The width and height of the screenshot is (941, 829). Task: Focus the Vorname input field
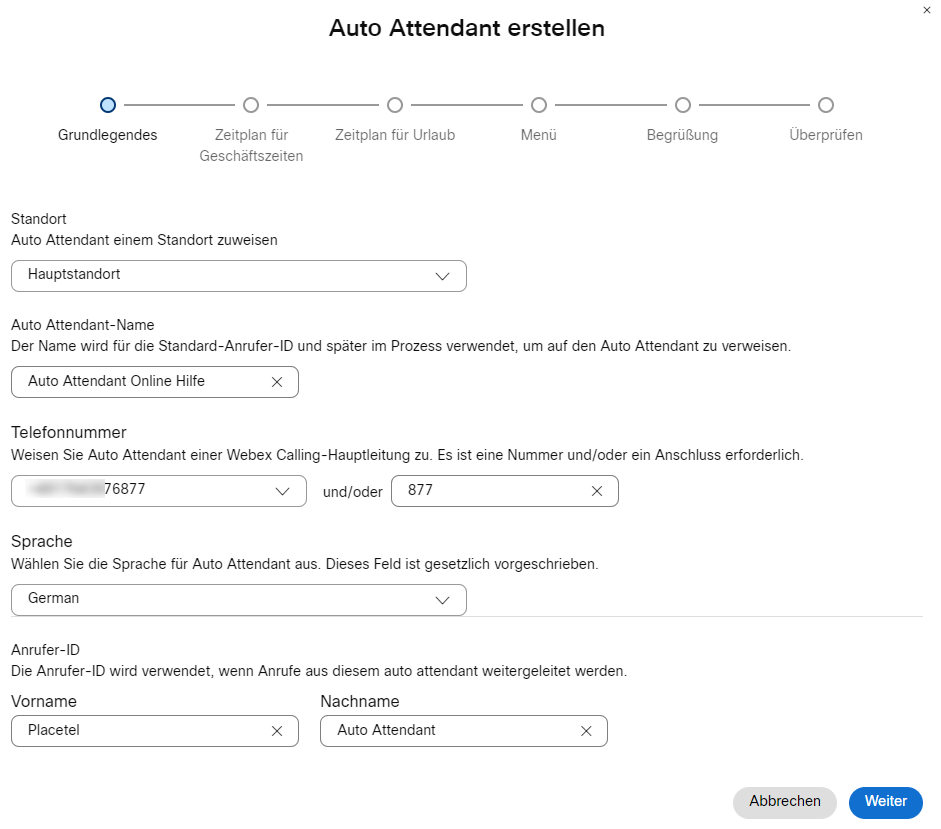(140, 731)
